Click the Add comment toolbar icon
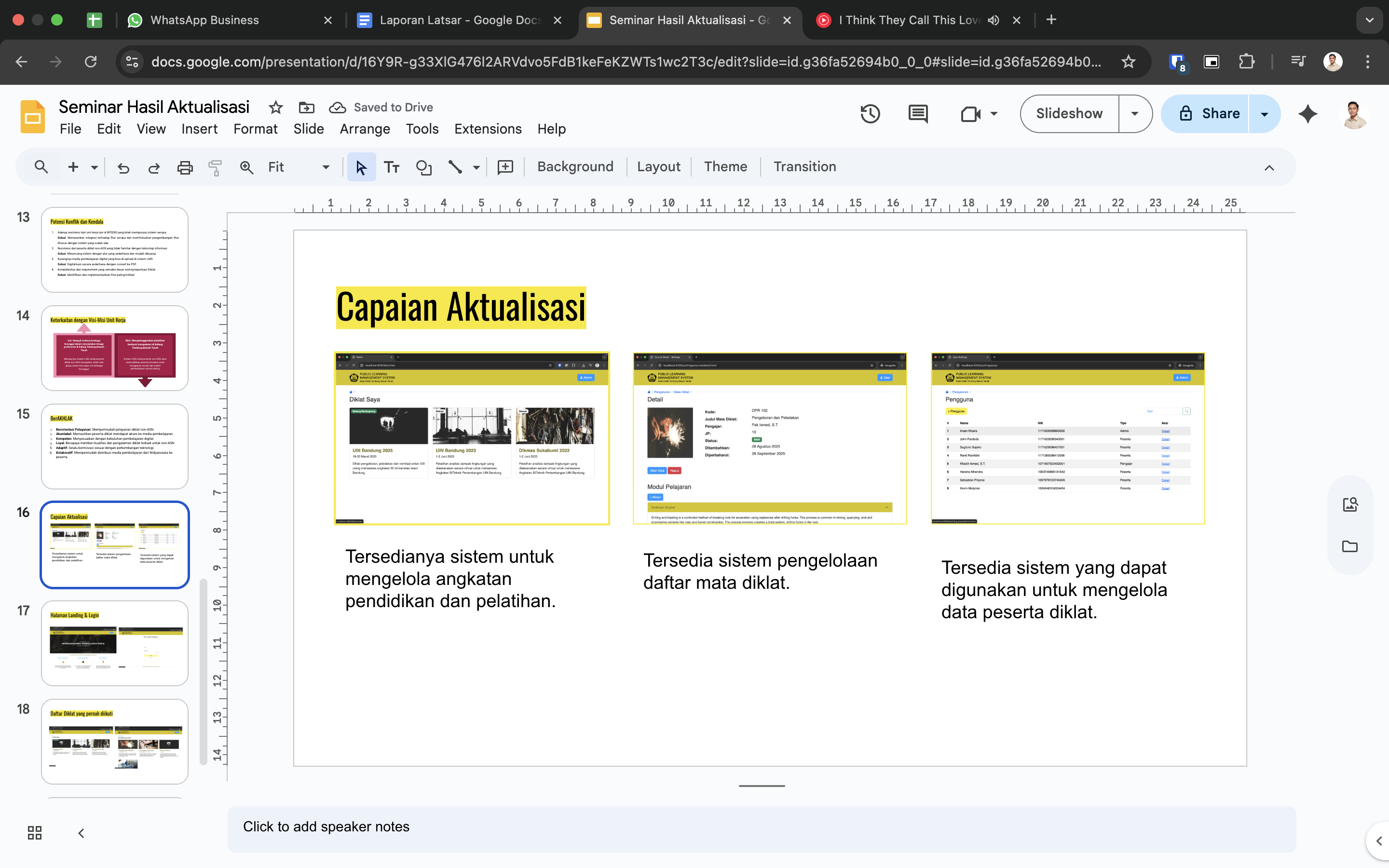This screenshot has width=1389, height=868. 505,167
